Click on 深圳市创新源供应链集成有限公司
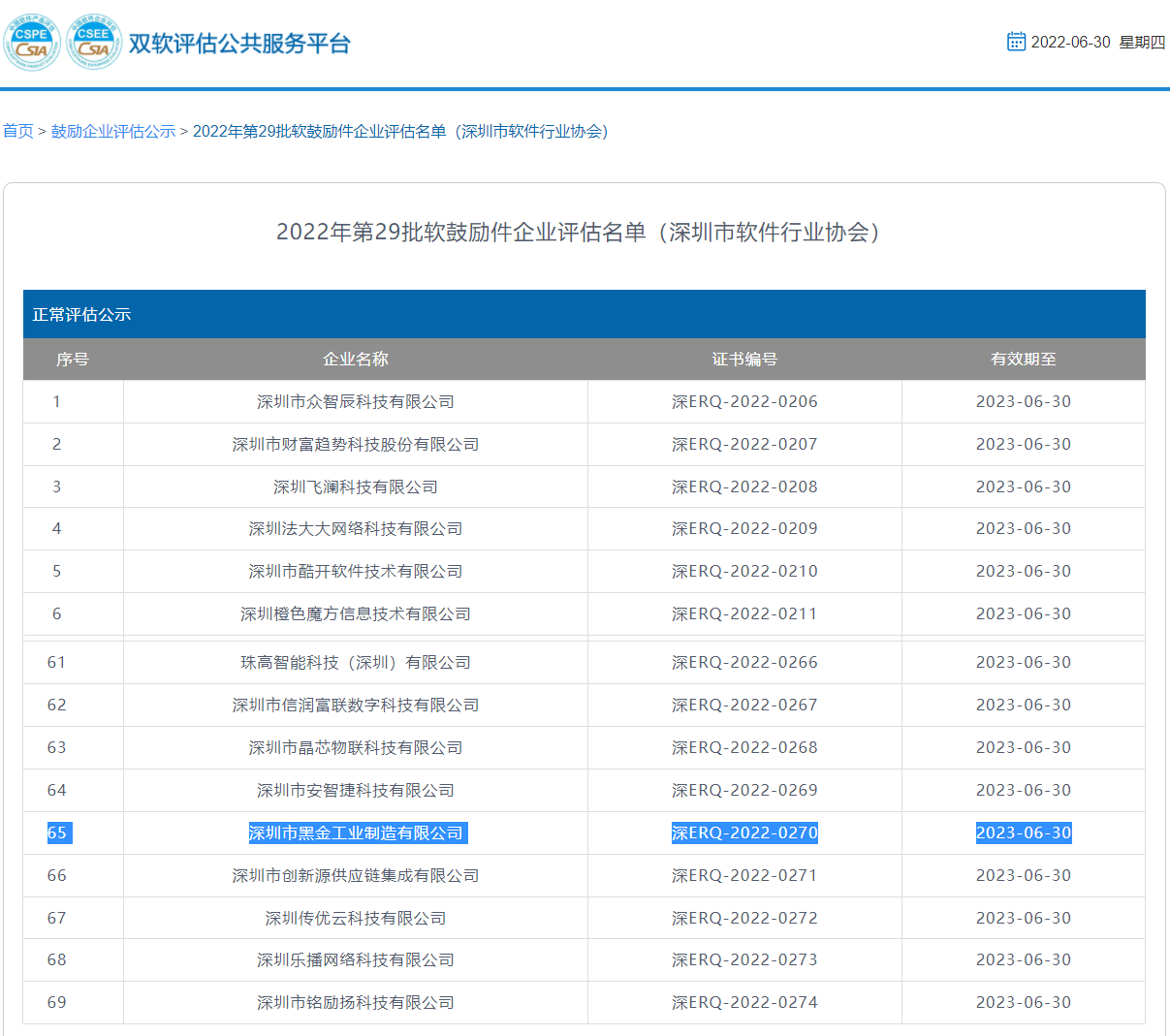 click(x=355, y=875)
